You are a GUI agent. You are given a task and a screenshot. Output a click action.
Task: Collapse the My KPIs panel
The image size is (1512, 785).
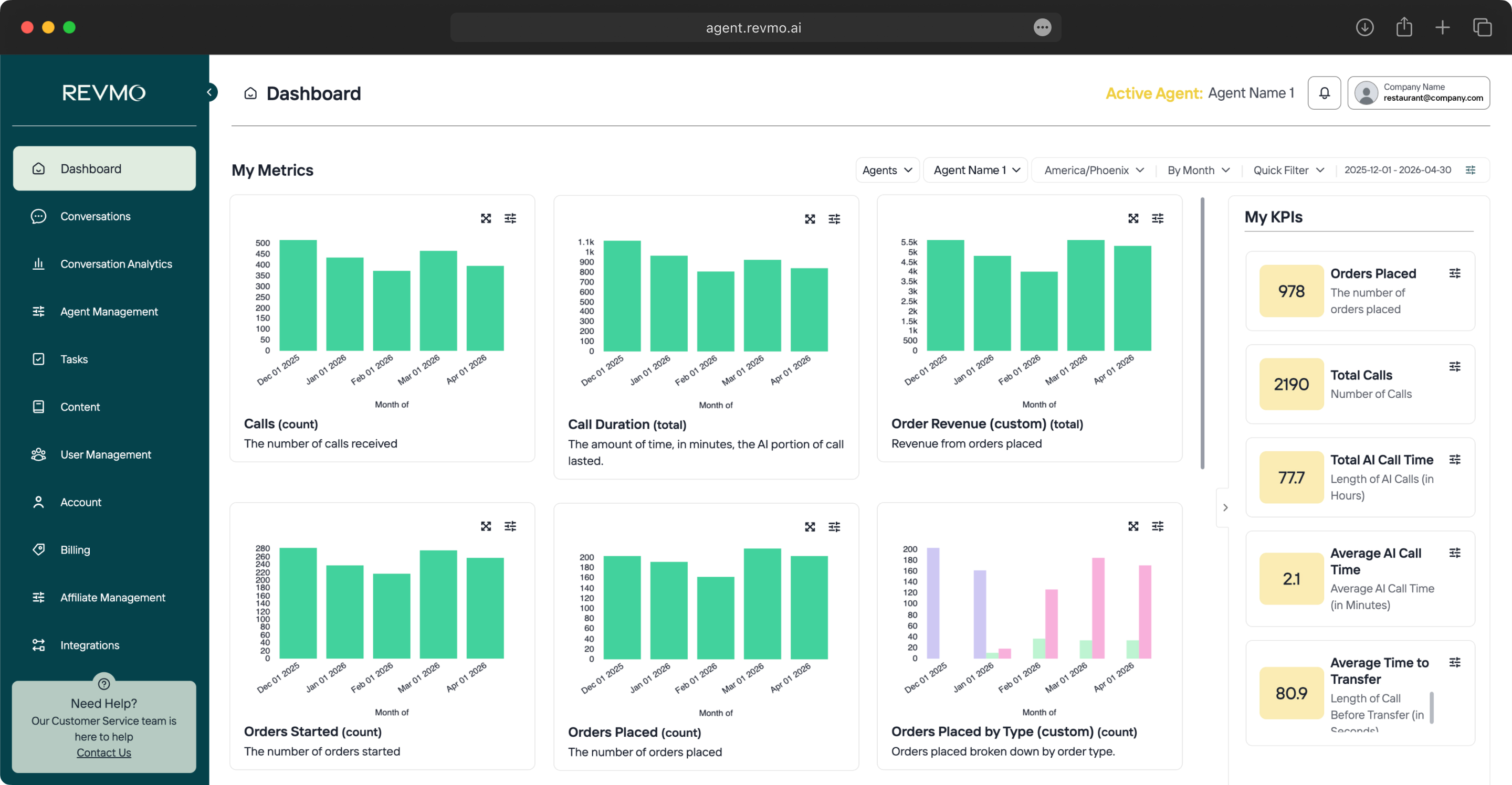point(1225,507)
